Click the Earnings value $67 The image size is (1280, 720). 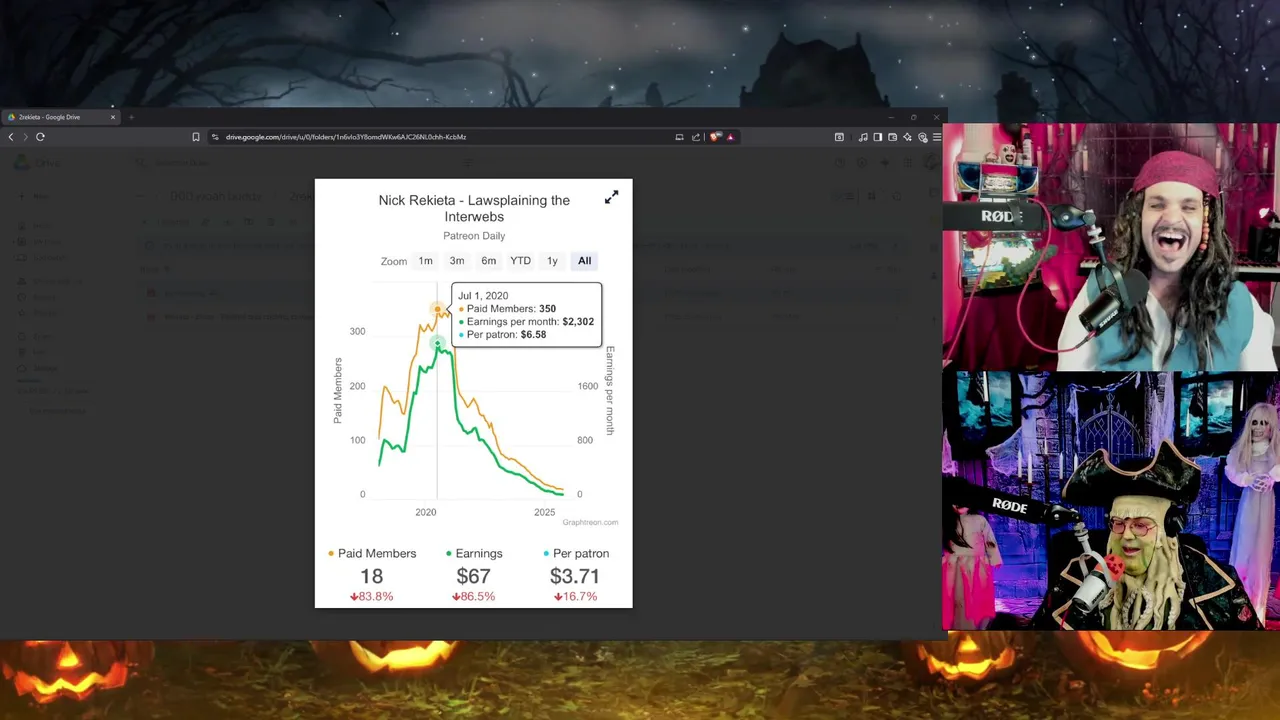[x=473, y=576]
